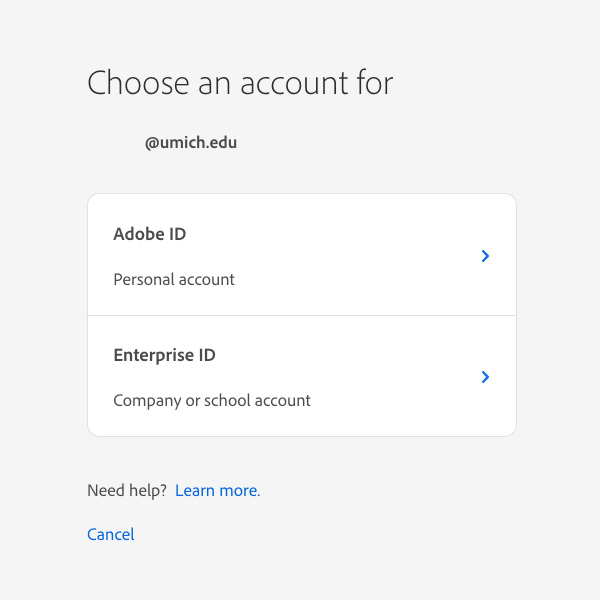Click the blank space before @umich.edu

[x=116, y=143]
